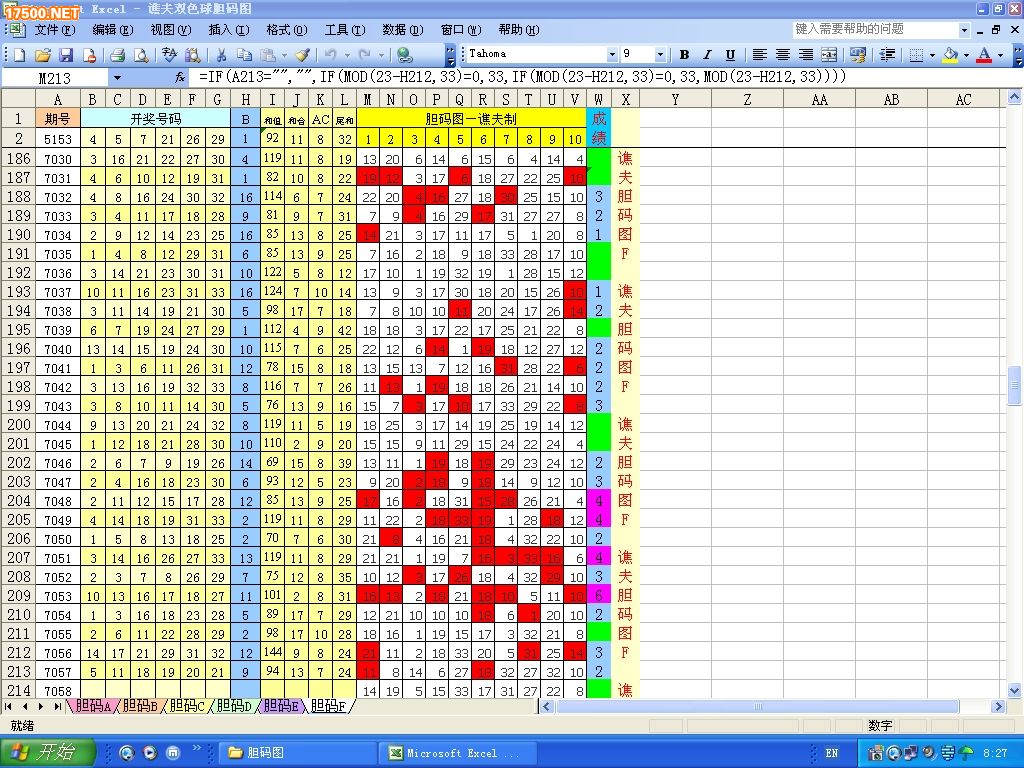This screenshot has width=1024, height=768.
Task: Click the horizontal scrollbar right arrow
Action: pyautogui.click(x=997, y=707)
